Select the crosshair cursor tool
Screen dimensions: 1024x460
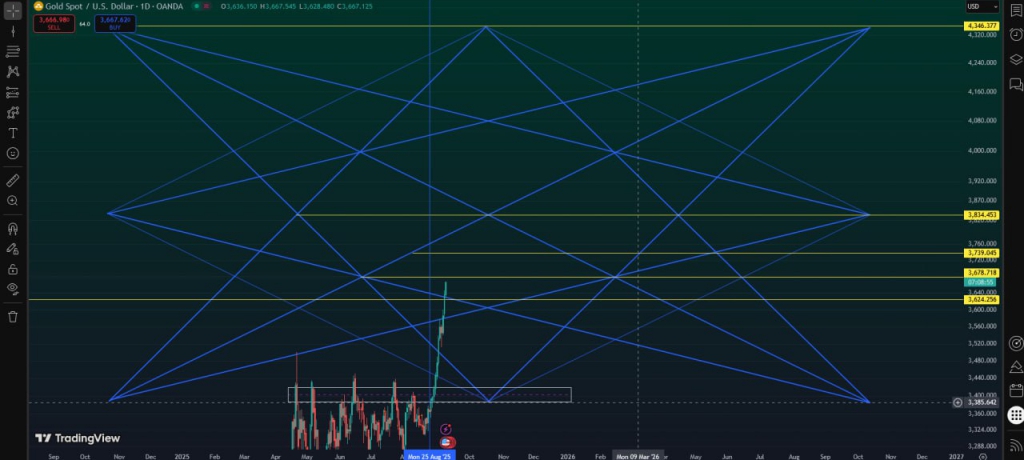13,11
